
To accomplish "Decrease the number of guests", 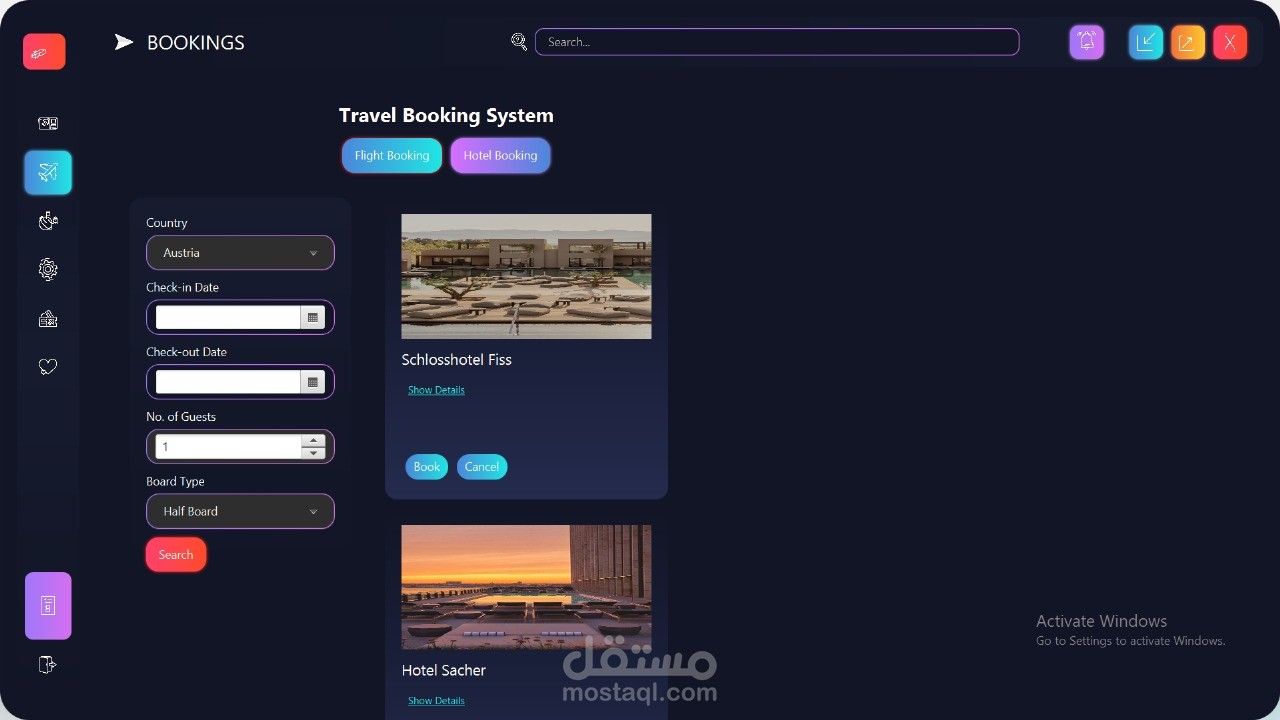I will (314, 453).
